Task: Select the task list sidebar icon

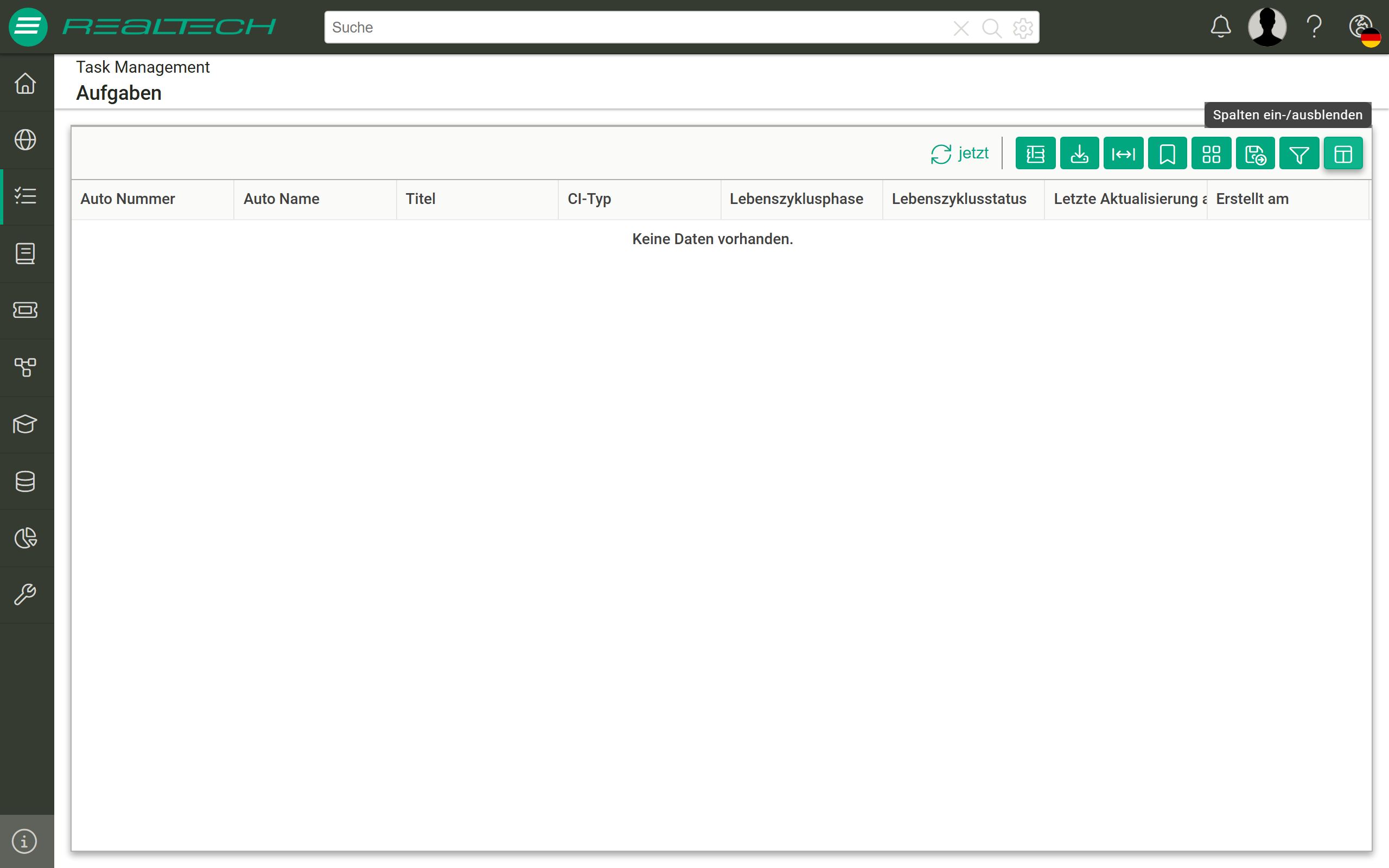Action: (x=26, y=196)
